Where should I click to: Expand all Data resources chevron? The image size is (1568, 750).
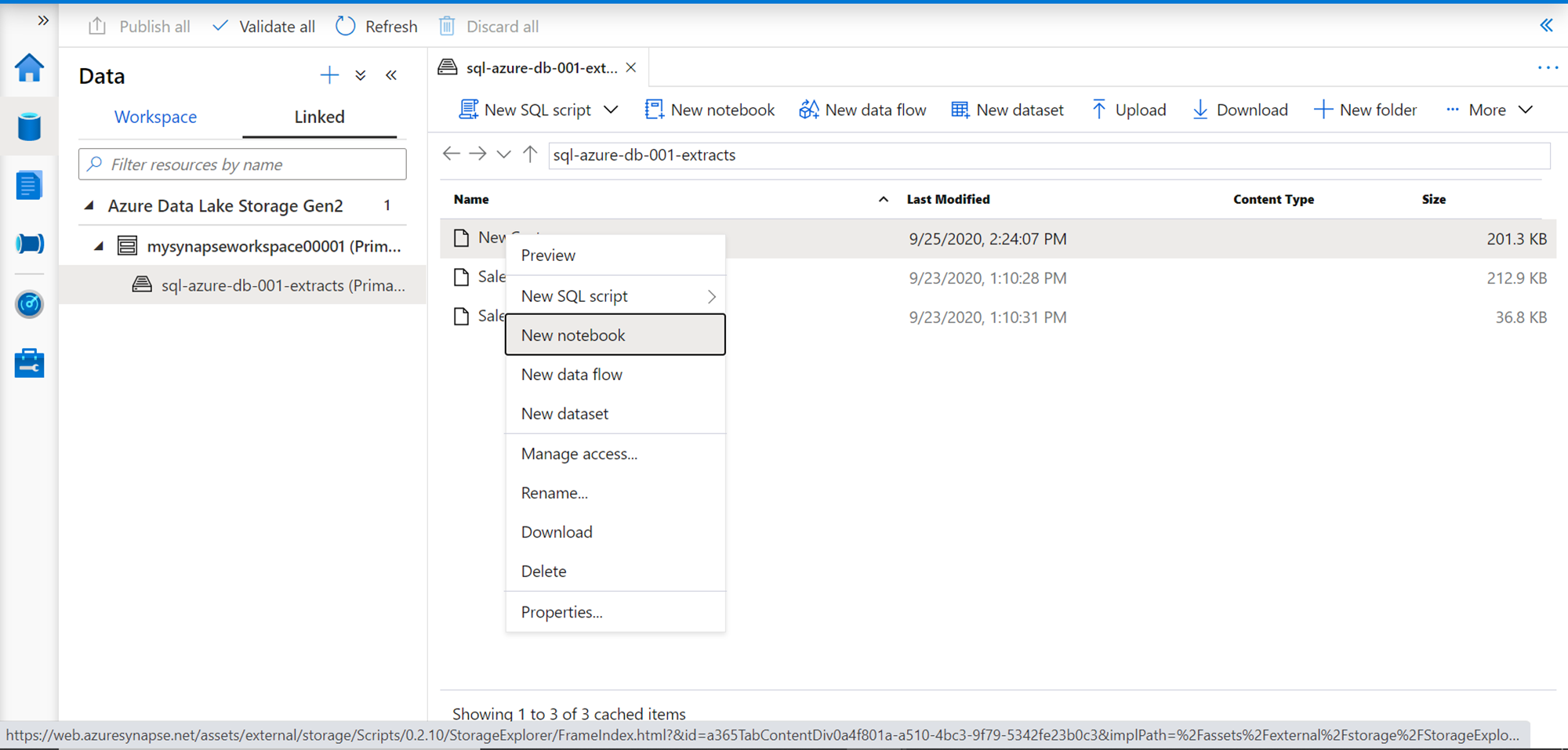(x=361, y=75)
